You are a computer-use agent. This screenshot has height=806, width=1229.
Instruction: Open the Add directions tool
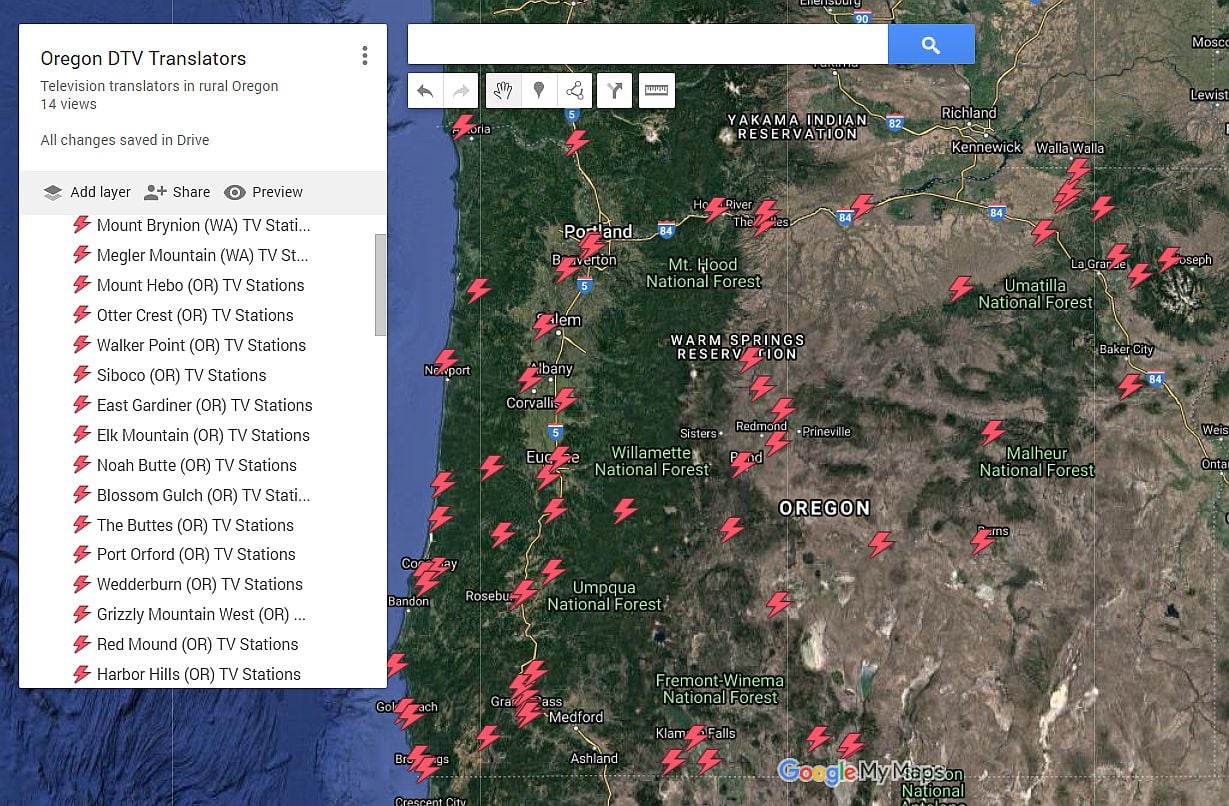[614, 91]
